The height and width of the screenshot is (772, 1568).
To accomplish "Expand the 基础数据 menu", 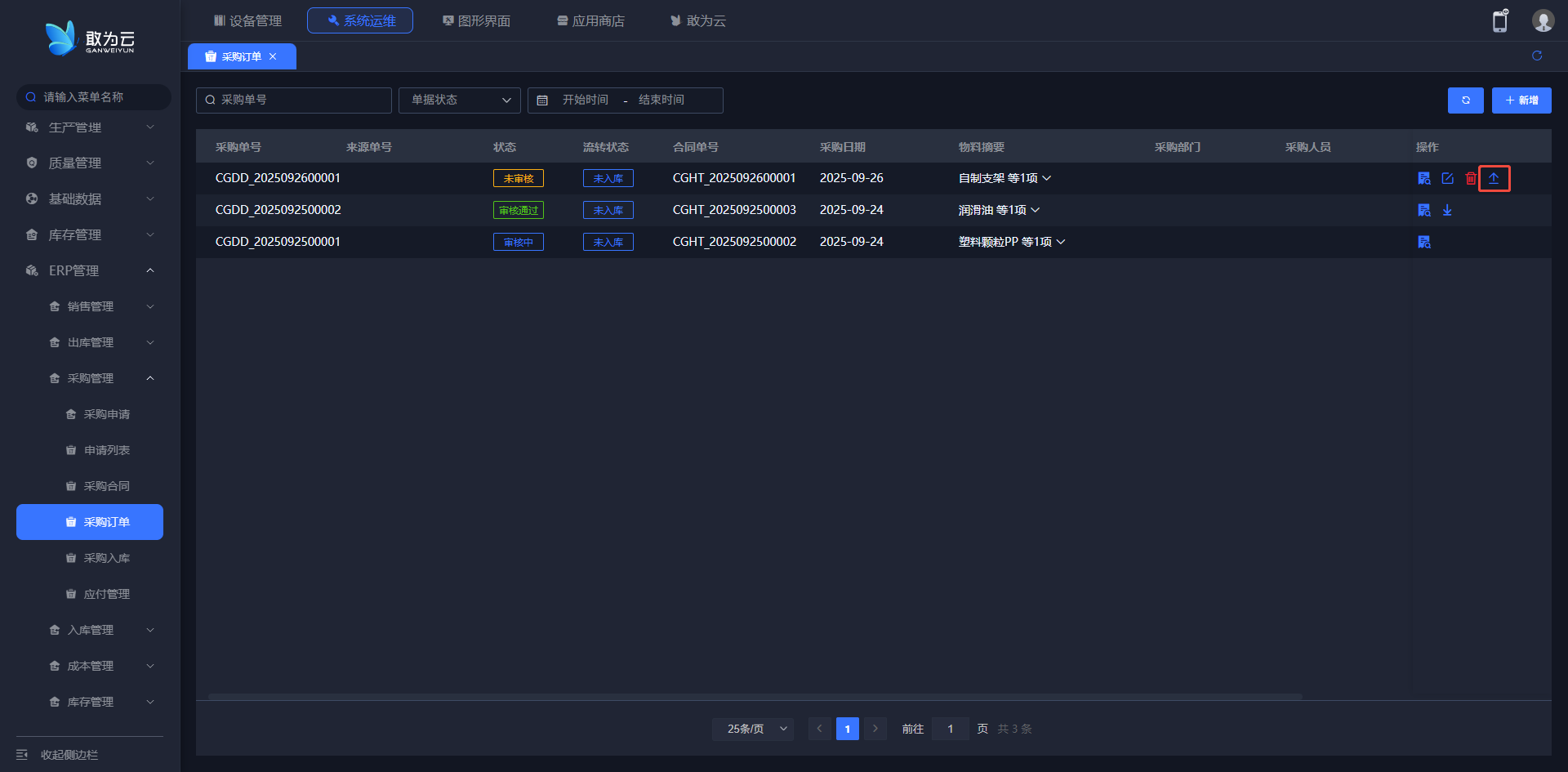I will click(90, 199).
